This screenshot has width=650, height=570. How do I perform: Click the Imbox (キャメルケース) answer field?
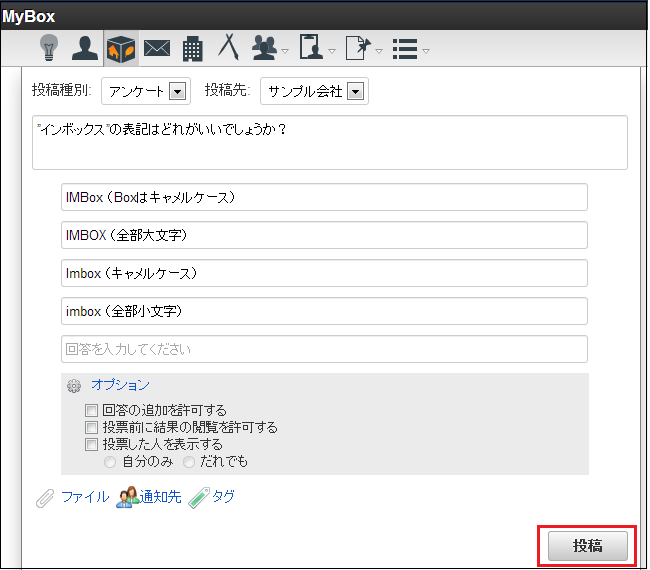[324, 273]
